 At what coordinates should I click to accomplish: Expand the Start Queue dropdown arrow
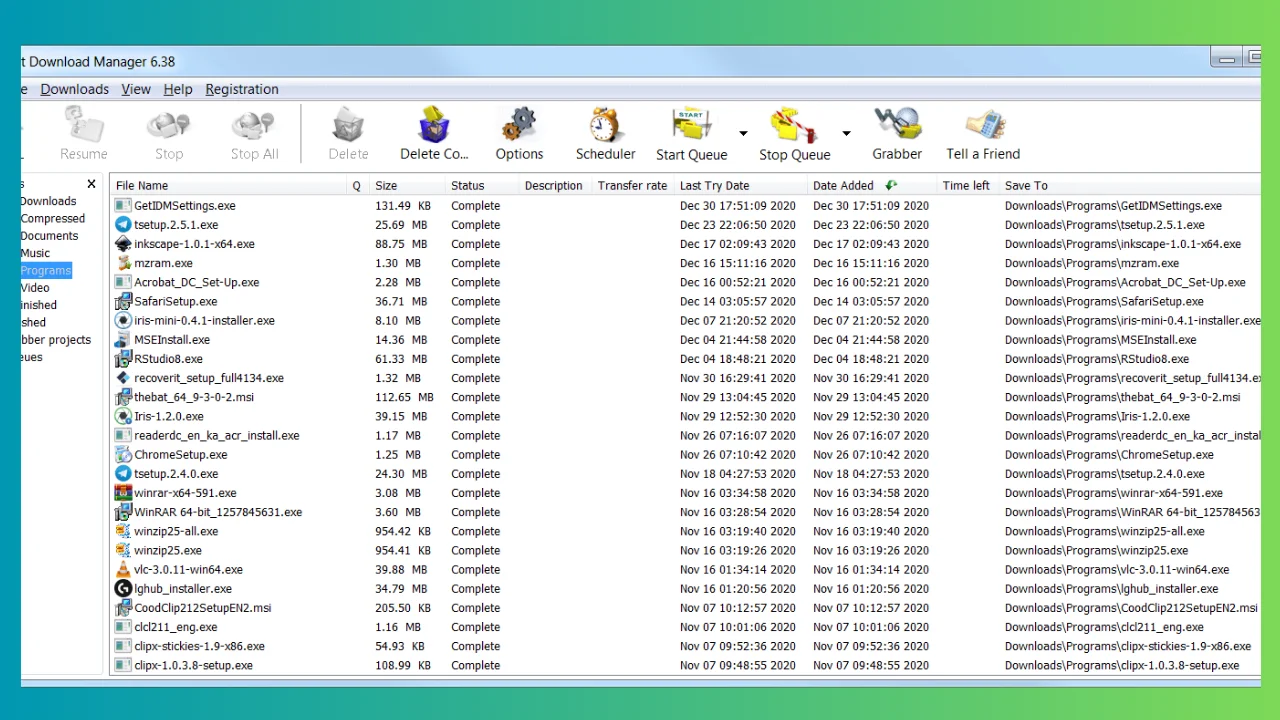tap(743, 133)
